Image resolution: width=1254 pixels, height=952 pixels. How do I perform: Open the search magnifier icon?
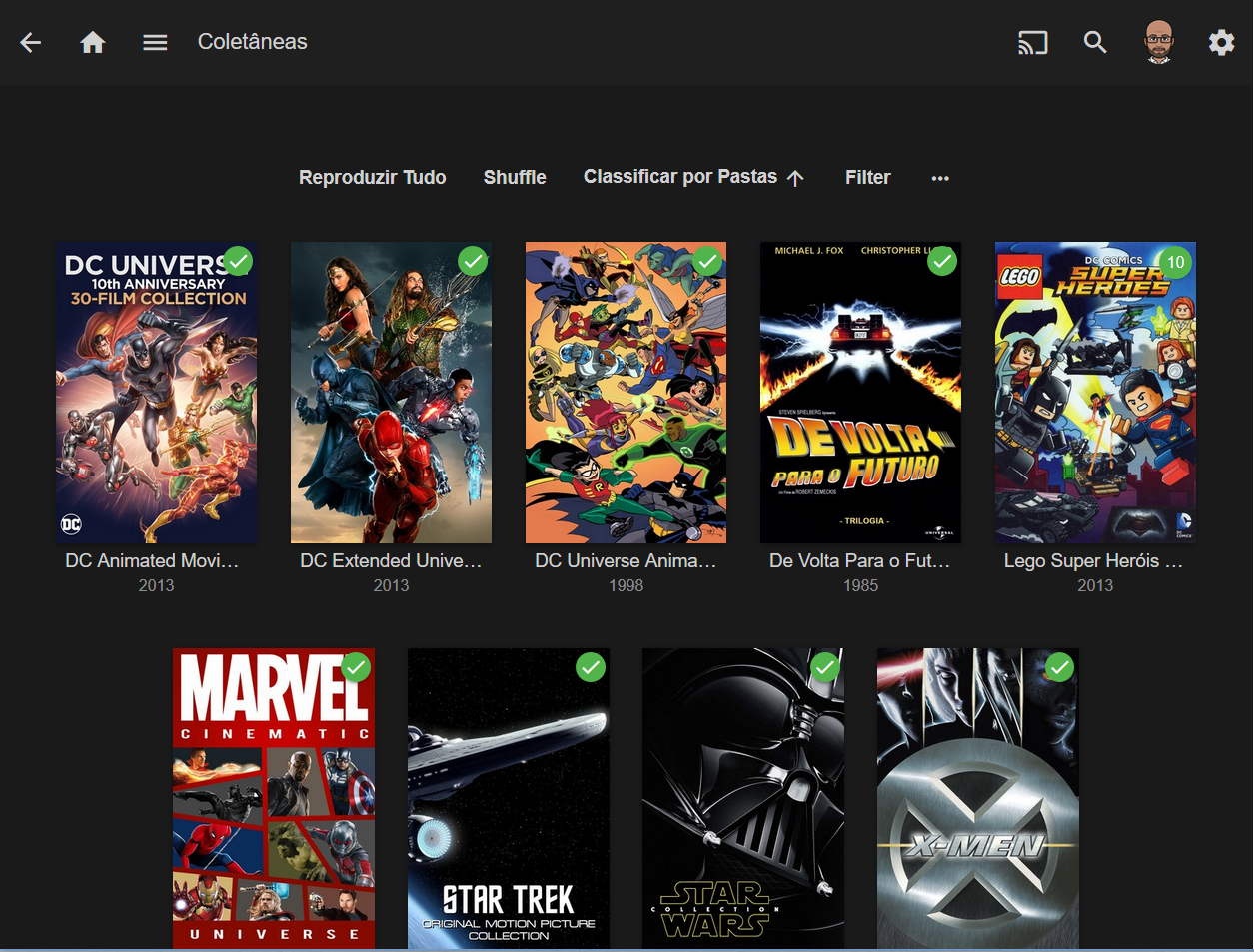(1096, 42)
